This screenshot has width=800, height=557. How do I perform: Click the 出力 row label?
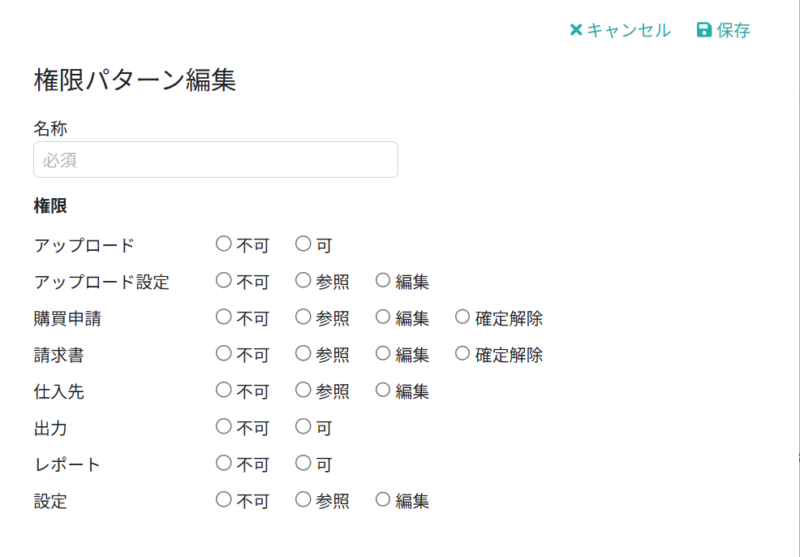point(51,428)
